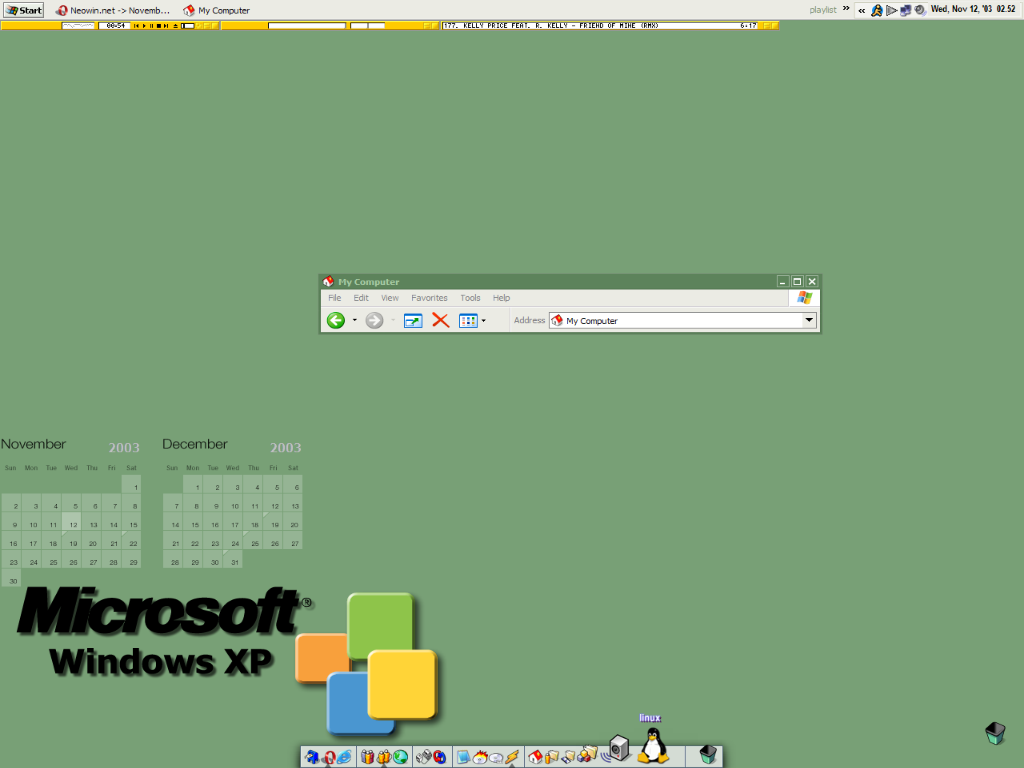Open the speaker dock icon
Screen dimensions: 1024x768
(x=617, y=749)
